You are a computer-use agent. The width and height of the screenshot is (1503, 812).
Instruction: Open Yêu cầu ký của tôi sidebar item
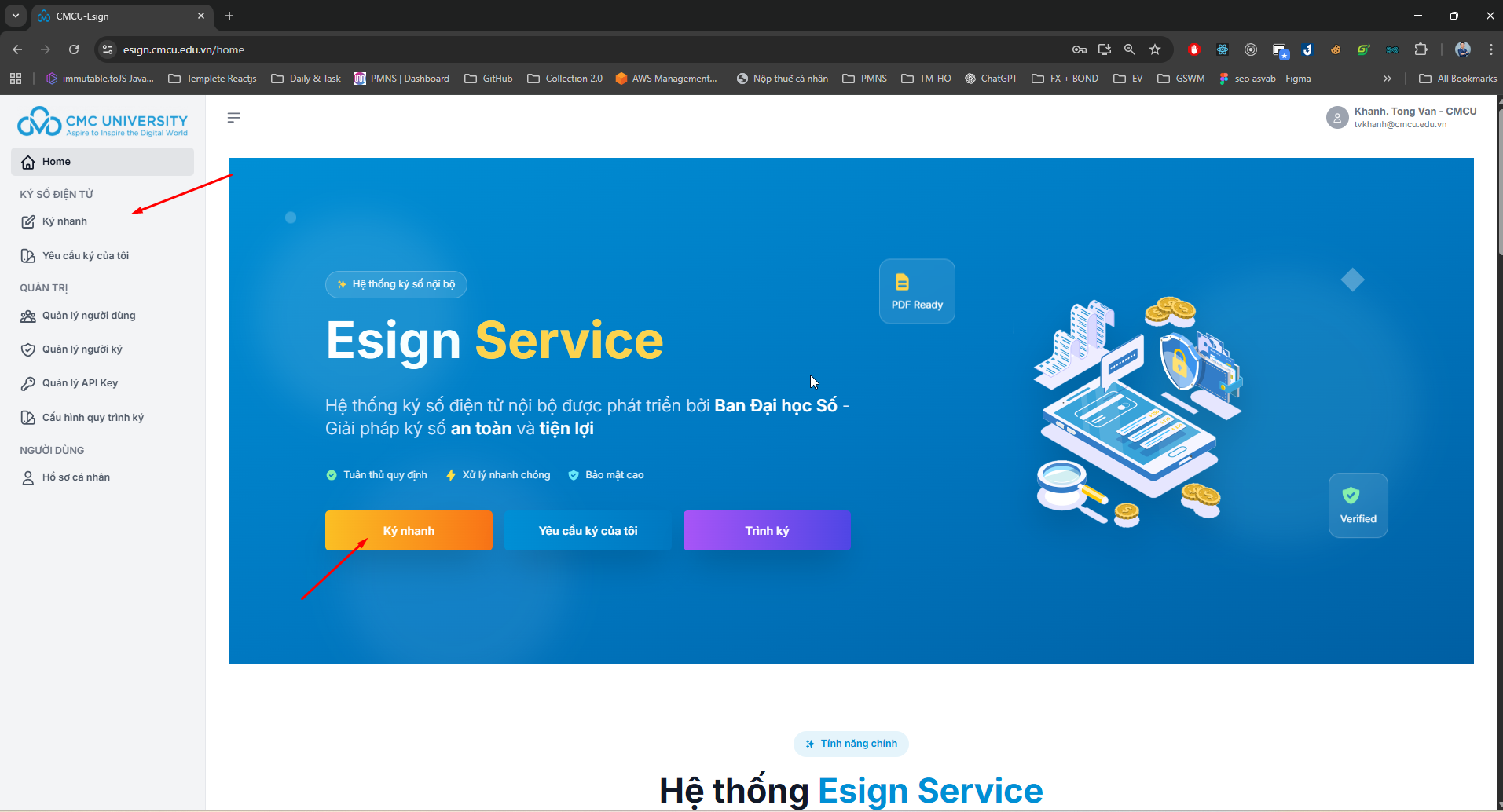point(85,256)
